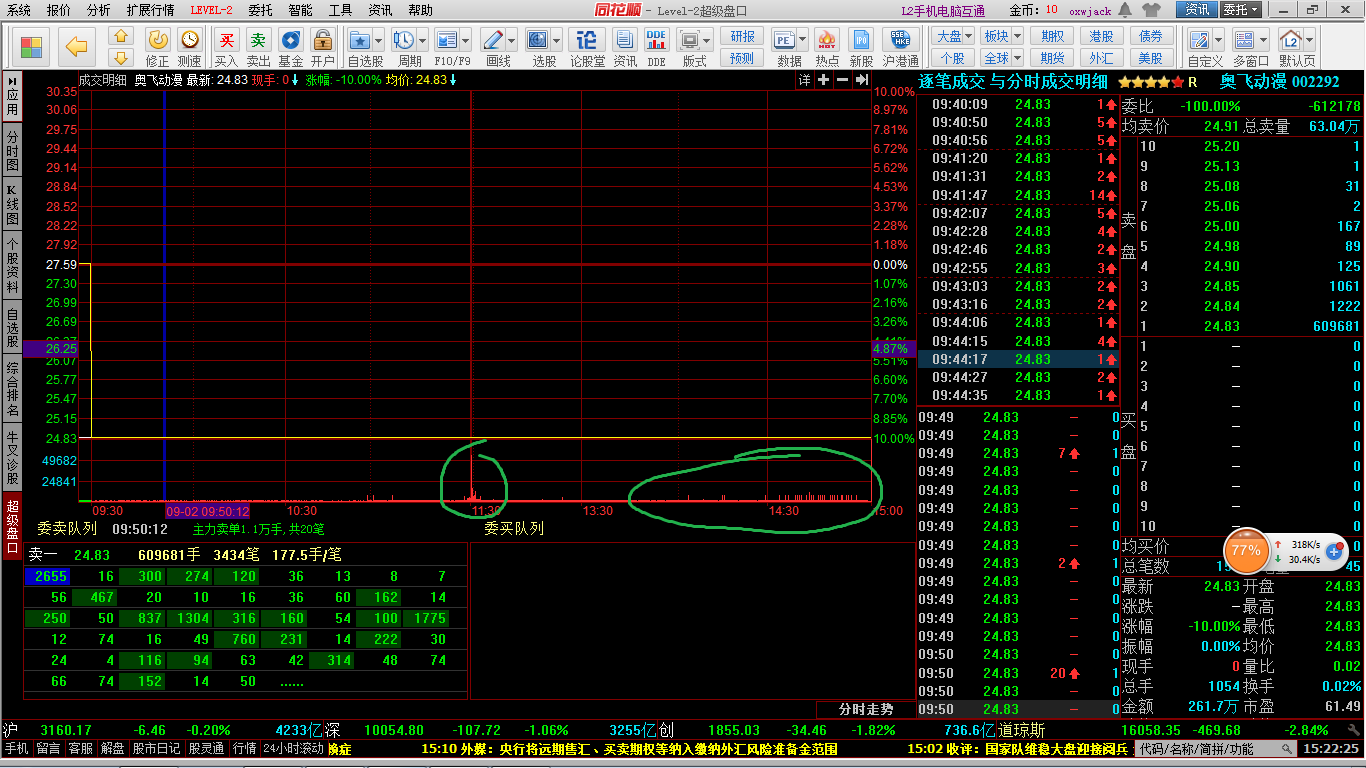
Task: Open the 帮助 menu
Action: 421,10
